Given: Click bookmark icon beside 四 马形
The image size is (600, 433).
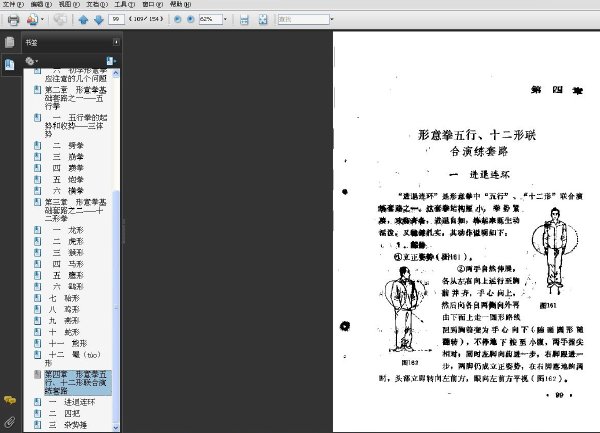Looking at the screenshot, I should tap(38, 264).
